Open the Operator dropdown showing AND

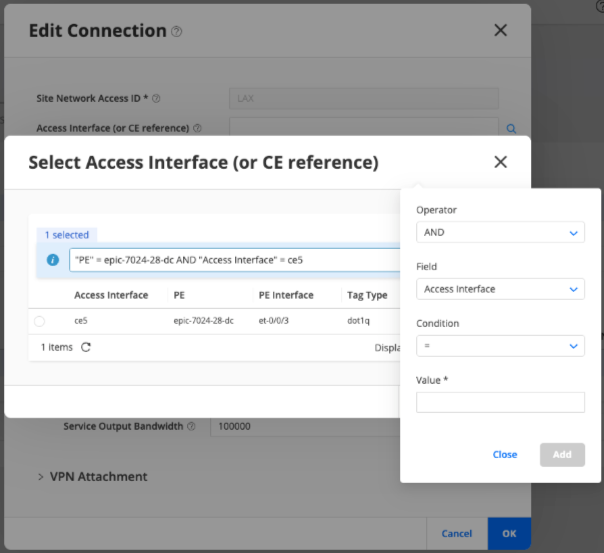(x=500, y=232)
